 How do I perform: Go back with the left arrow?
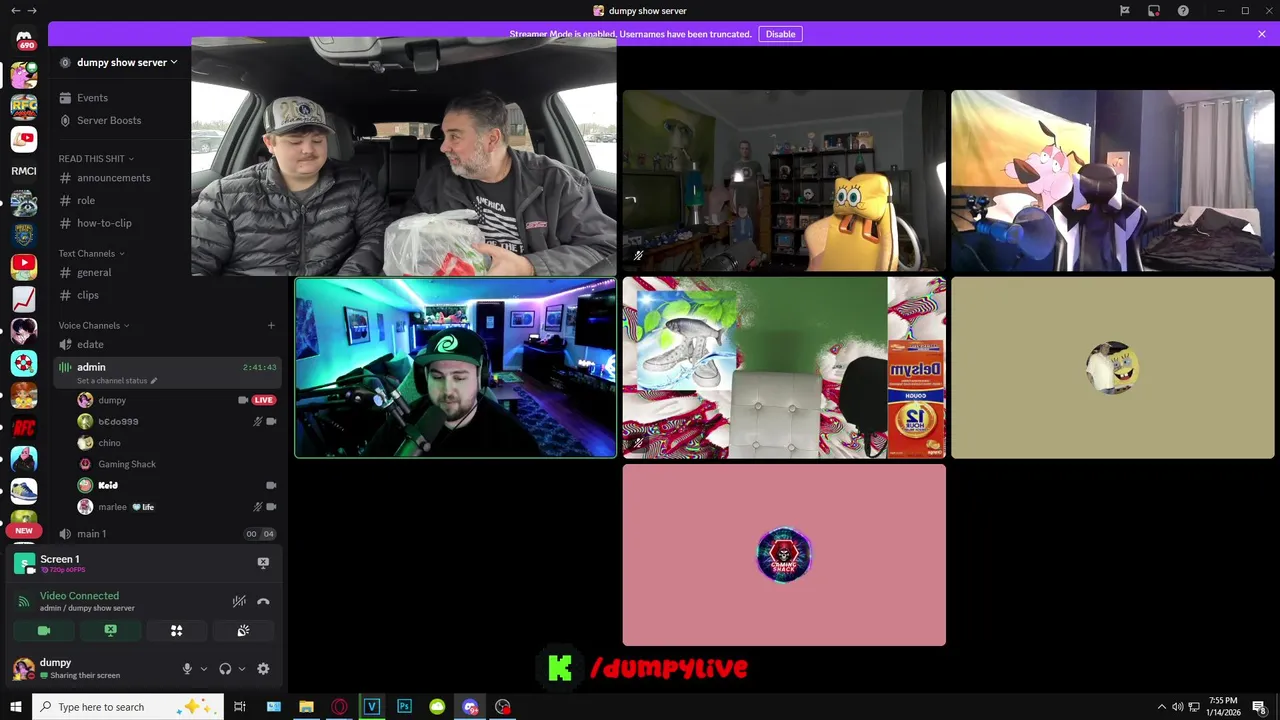pos(15,11)
